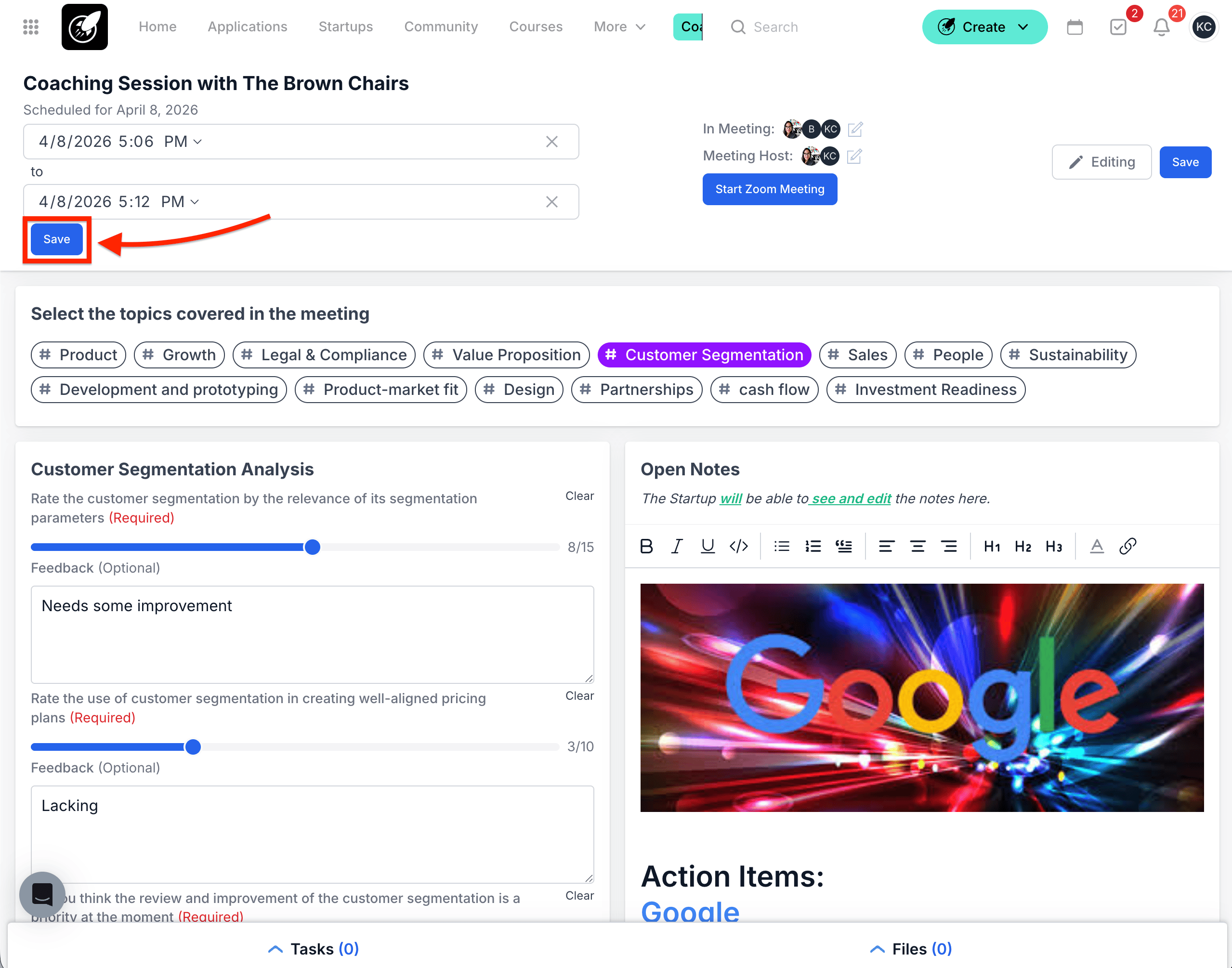Screen dimensions: 1232x968
Task: Expand the Tasks (0) panel
Action: (x=314, y=949)
